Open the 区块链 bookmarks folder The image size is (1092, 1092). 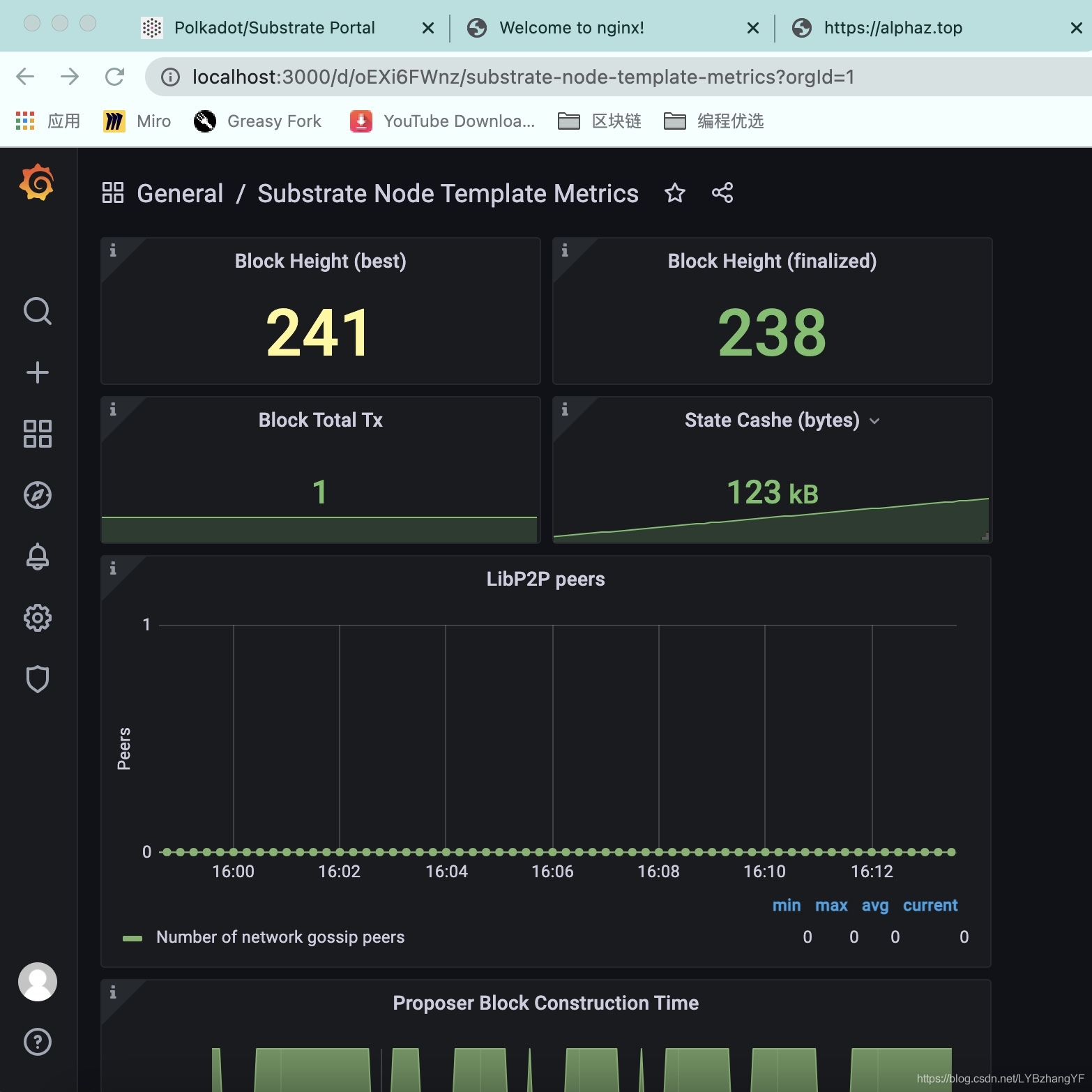click(600, 121)
